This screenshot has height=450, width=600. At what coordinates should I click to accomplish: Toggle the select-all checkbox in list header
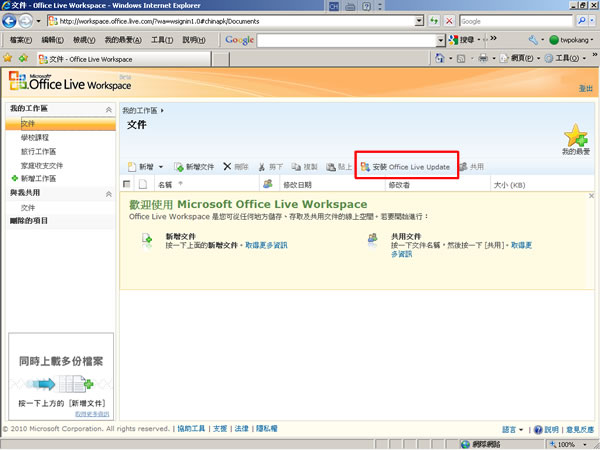pyautogui.click(x=127, y=184)
